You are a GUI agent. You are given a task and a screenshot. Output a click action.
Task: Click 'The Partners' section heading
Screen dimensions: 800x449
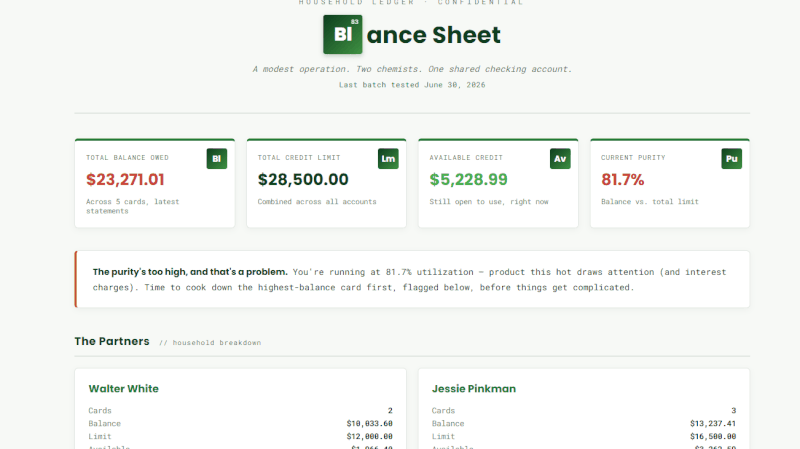pos(112,341)
